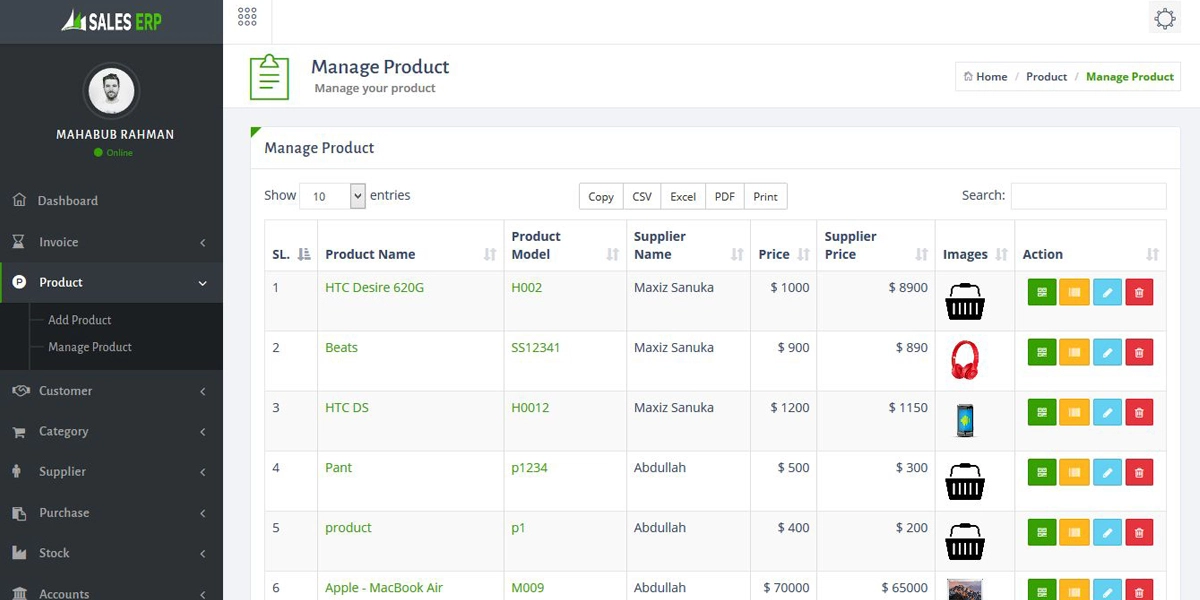Click the Invoice hourglass icon in the sidebar
1200x600 pixels.
(19, 242)
